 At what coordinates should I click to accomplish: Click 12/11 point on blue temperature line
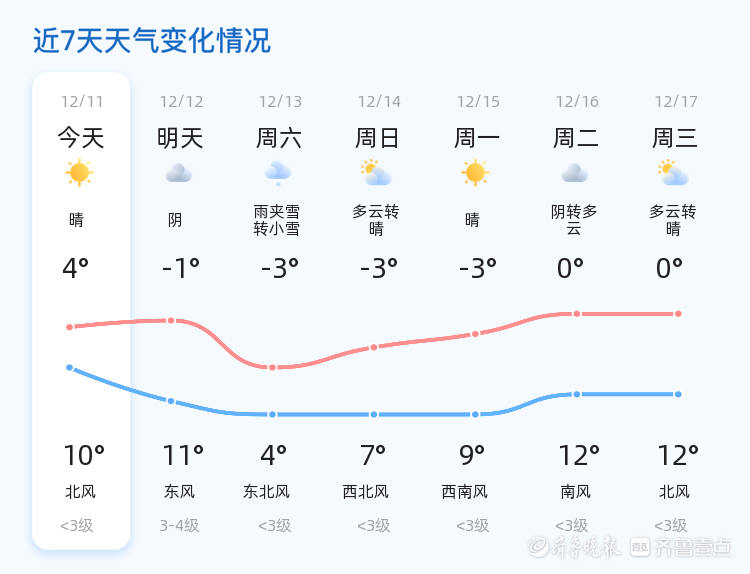tap(70, 368)
